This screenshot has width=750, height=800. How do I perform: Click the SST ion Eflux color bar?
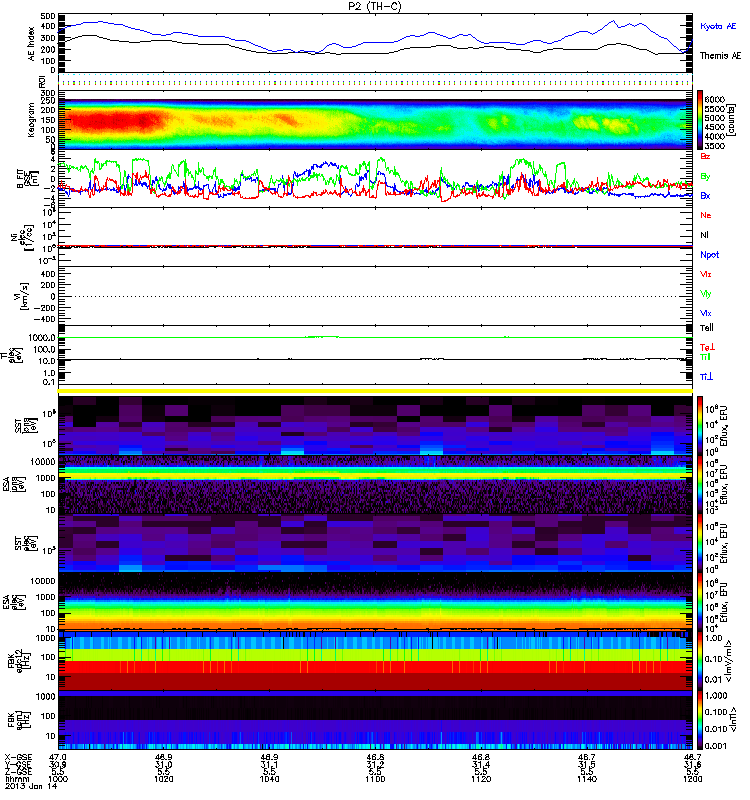[x=700, y=426]
